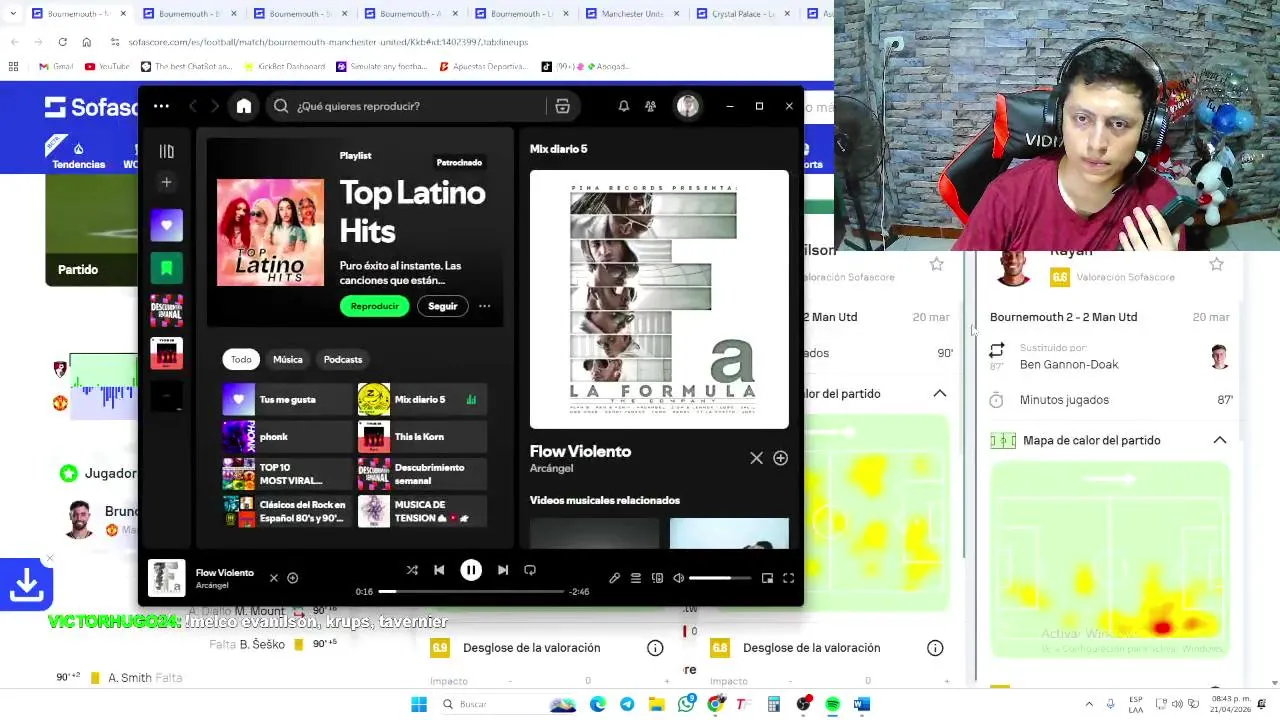Go to Spotify Home icon
The image size is (1280, 720).
tap(243, 106)
